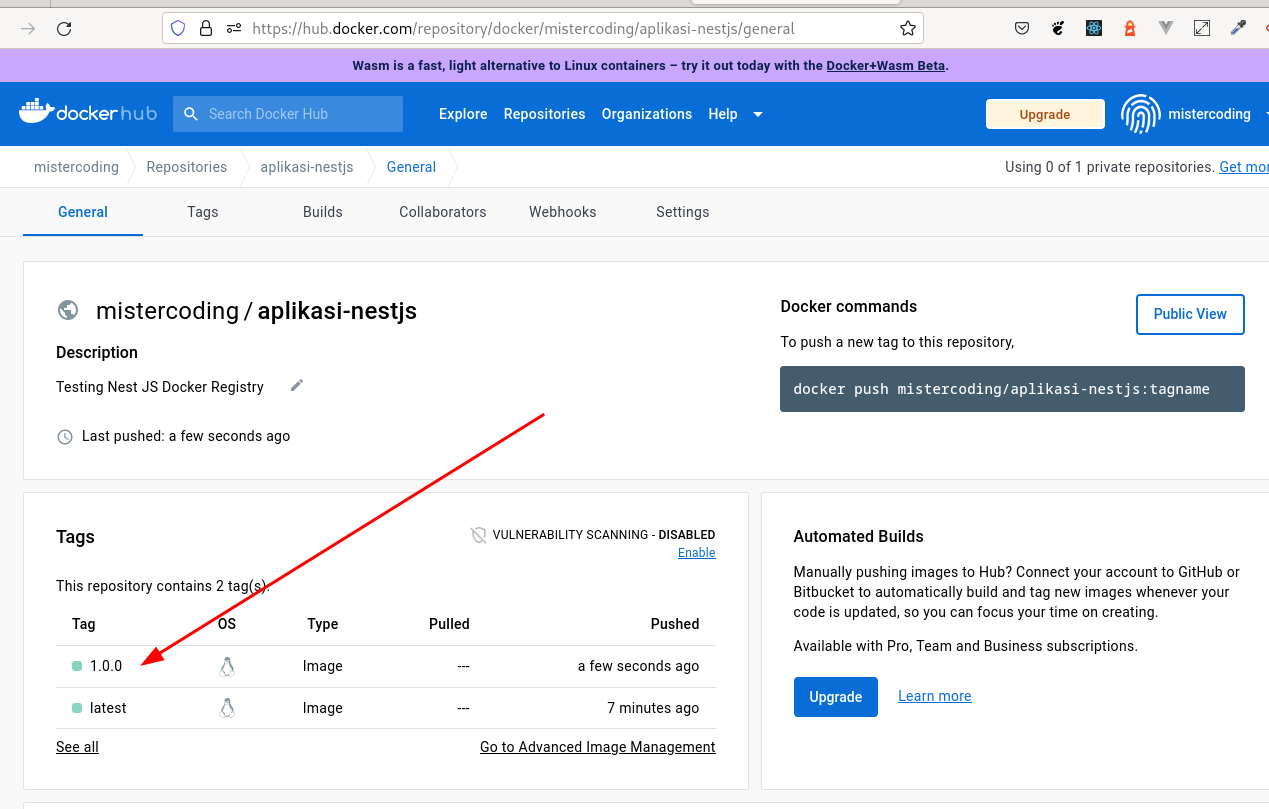The width and height of the screenshot is (1269, 809).
Task: Open the Docker+Wasm Beta banner link
Action: (886, 66)
